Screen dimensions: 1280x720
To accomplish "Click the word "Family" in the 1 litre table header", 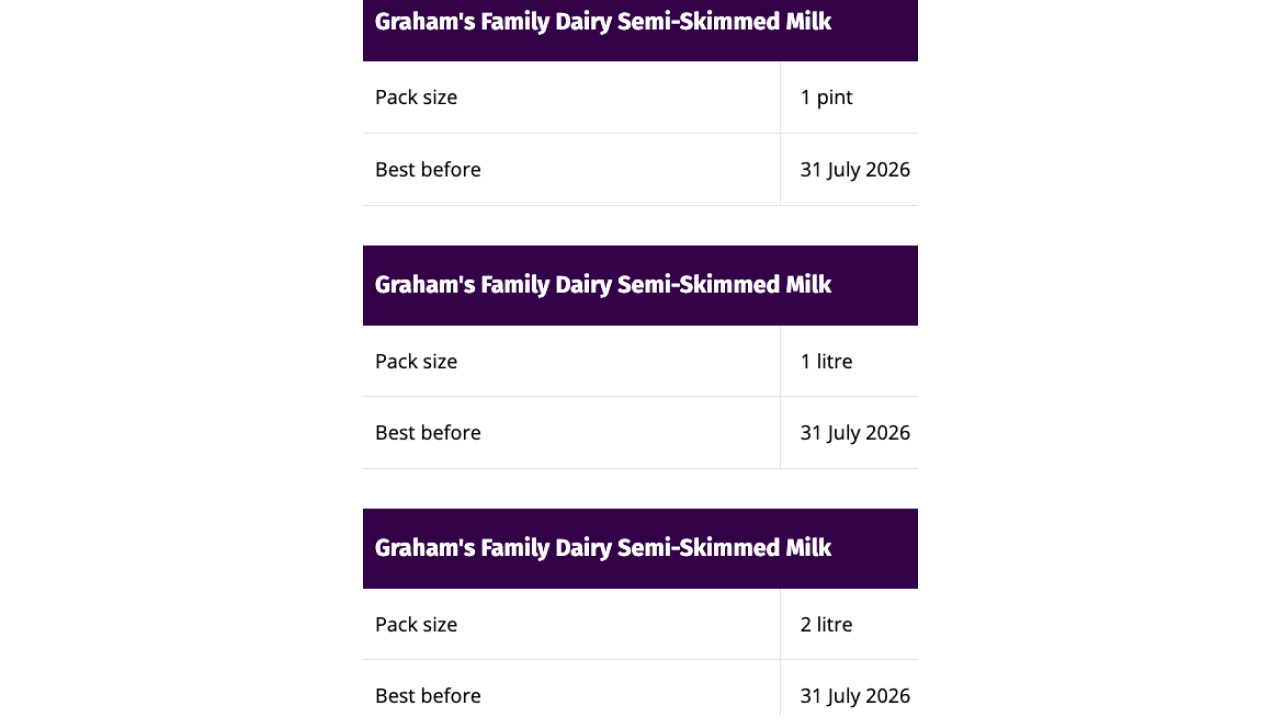I will (515, 285).
